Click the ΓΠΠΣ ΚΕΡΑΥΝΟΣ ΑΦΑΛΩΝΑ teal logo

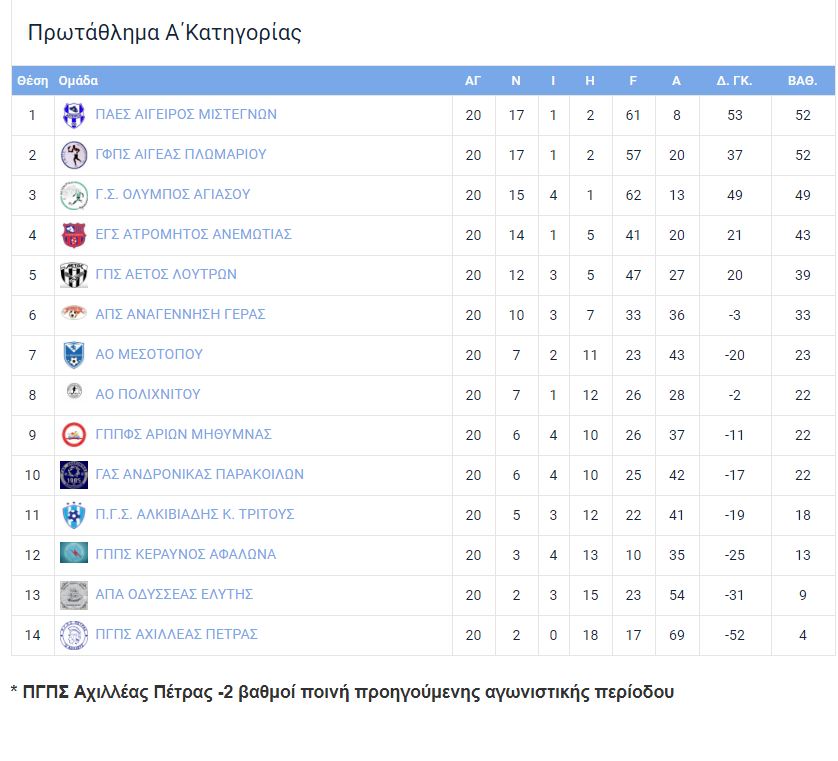coord(74,553)
